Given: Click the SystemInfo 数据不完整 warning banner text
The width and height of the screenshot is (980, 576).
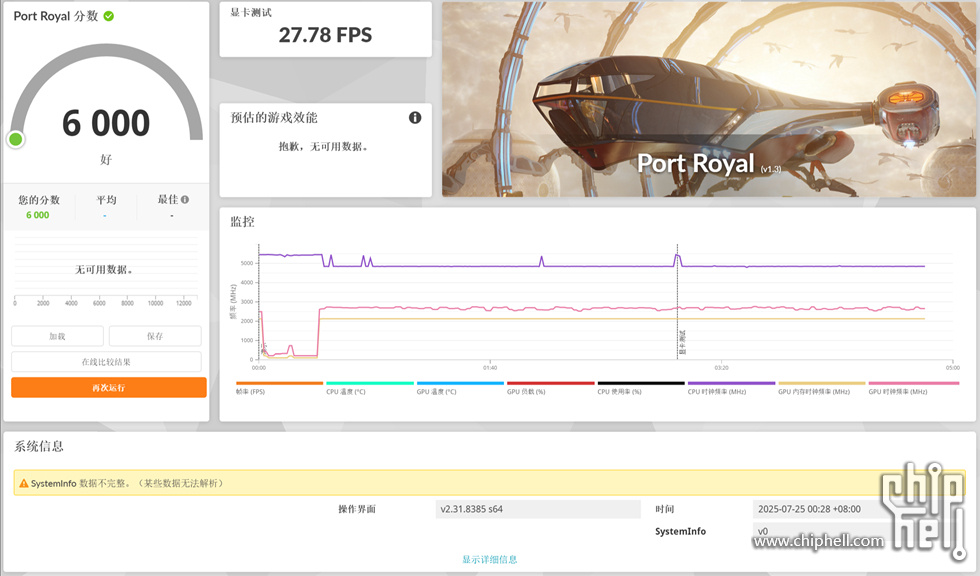Looking at the screenshot, I should point(126,483).
